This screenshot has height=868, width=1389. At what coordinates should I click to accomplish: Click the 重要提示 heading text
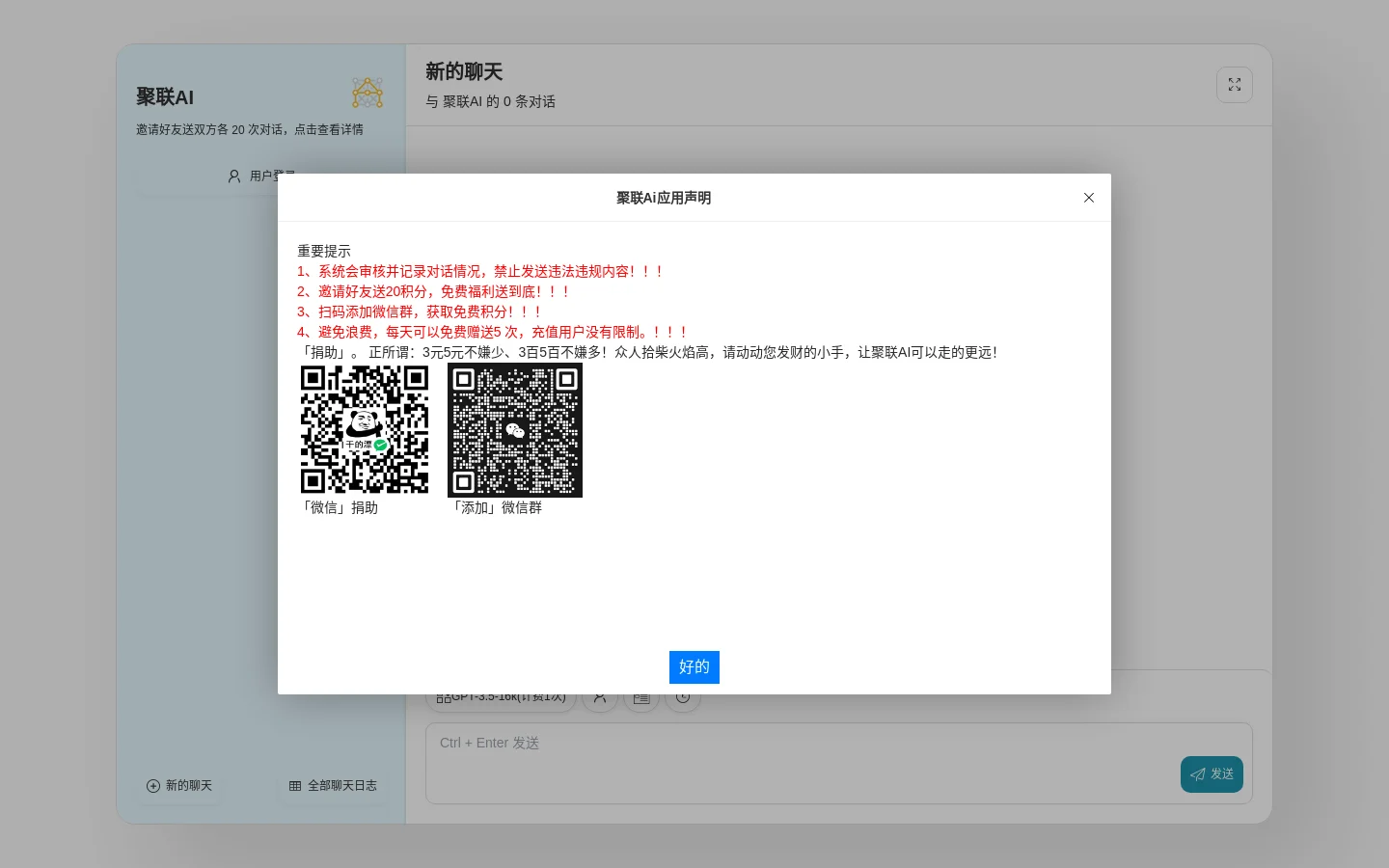pyautogui.click(x=324, y=251)
